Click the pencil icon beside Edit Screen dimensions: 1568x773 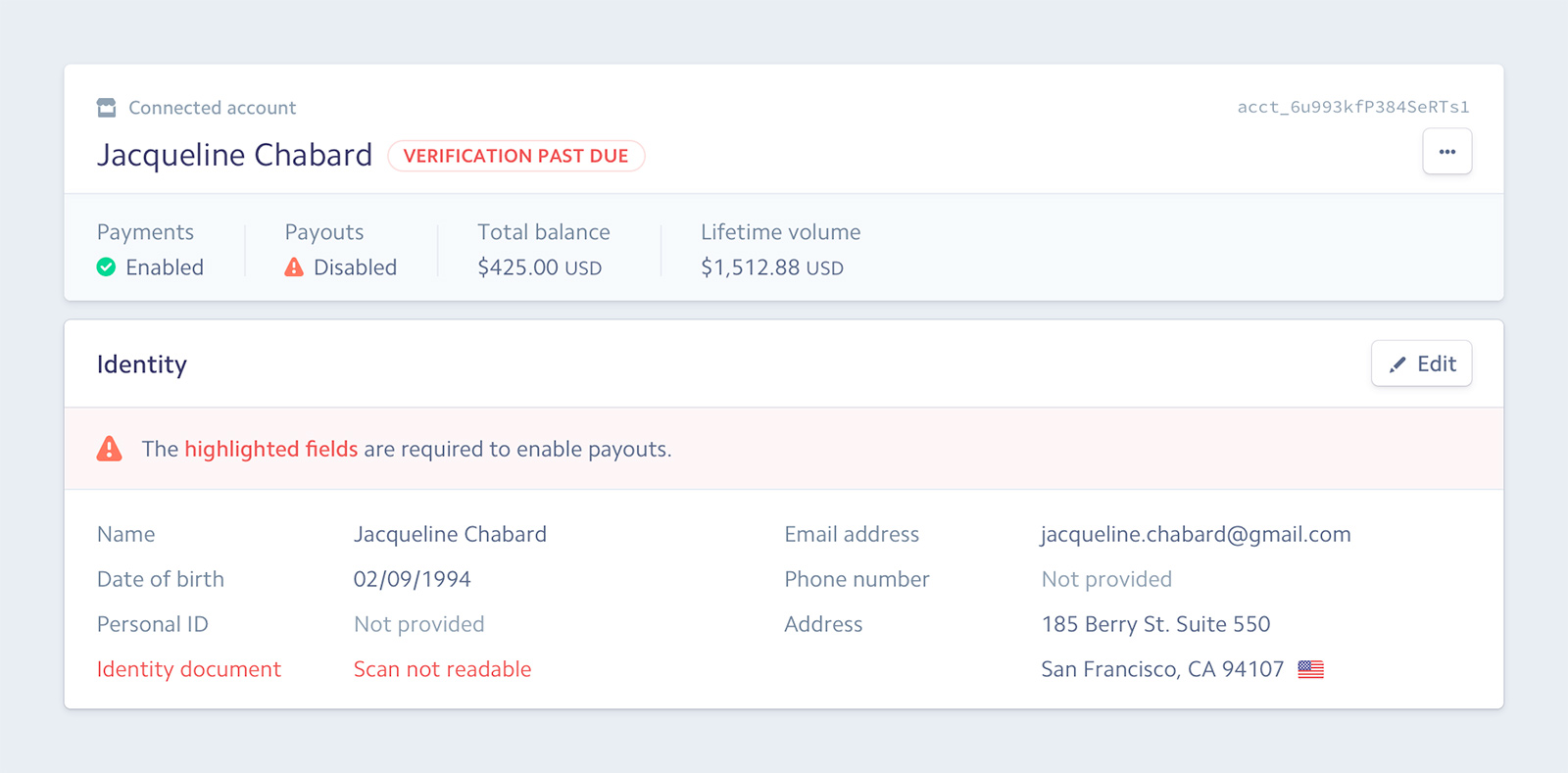[1397, 364]
